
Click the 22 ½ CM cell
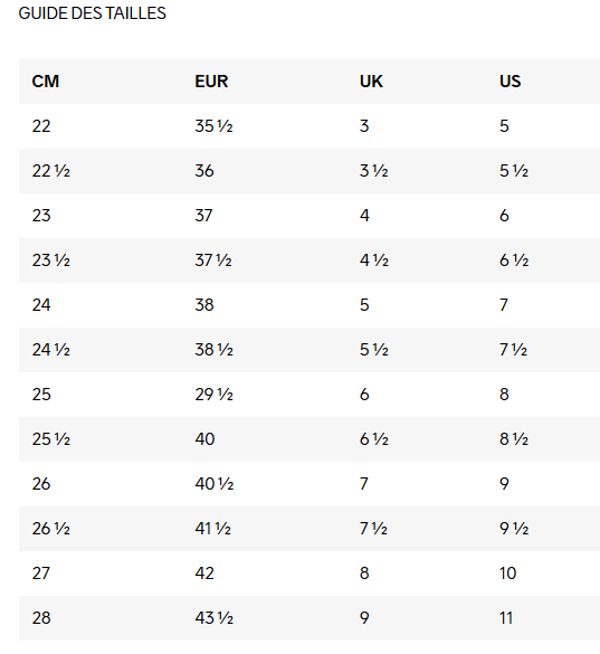[x=50, y=171]
